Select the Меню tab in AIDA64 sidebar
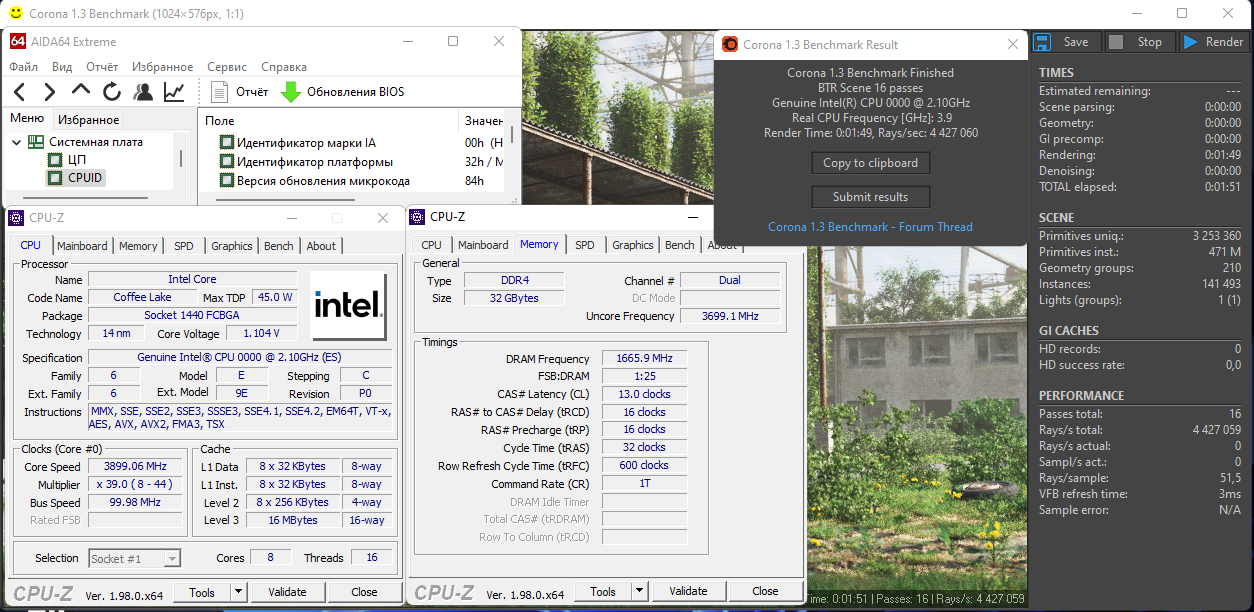This screenshot has width=1254, height=612. [x=27, y=118]
